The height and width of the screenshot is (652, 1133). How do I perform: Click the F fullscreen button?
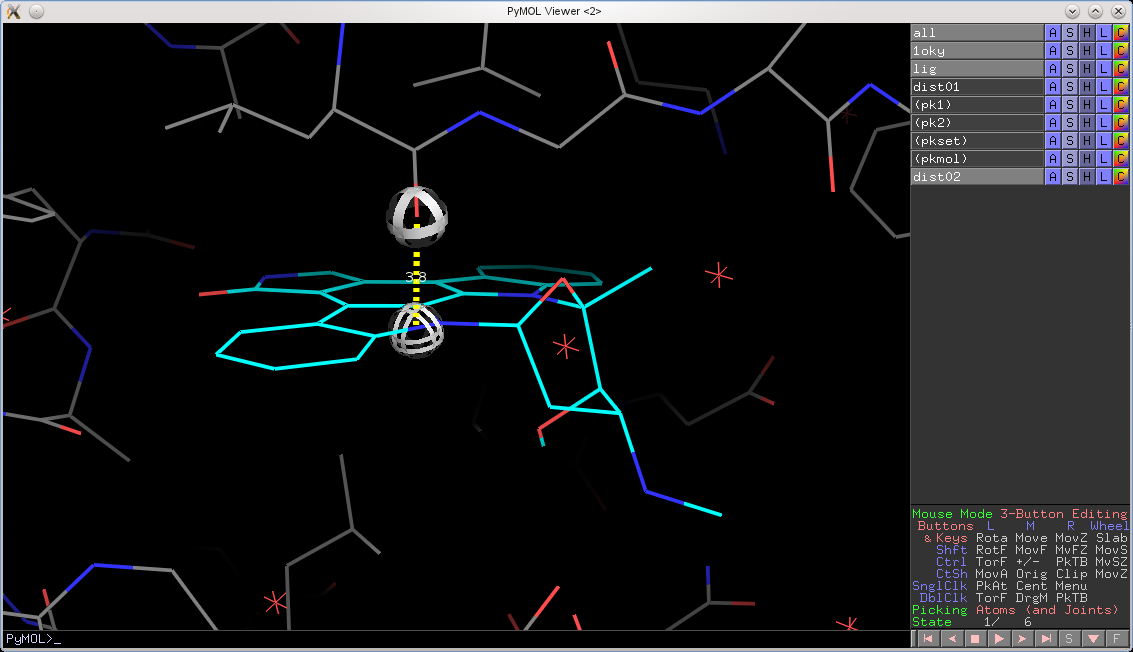click(x=1117, y=639)
